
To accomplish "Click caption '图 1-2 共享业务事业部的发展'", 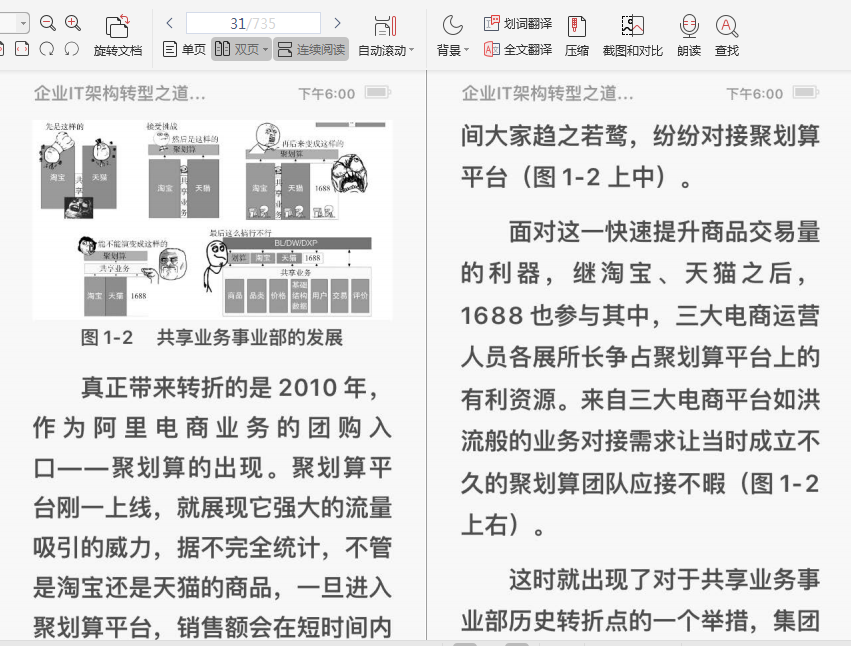I will pos(212,338).
